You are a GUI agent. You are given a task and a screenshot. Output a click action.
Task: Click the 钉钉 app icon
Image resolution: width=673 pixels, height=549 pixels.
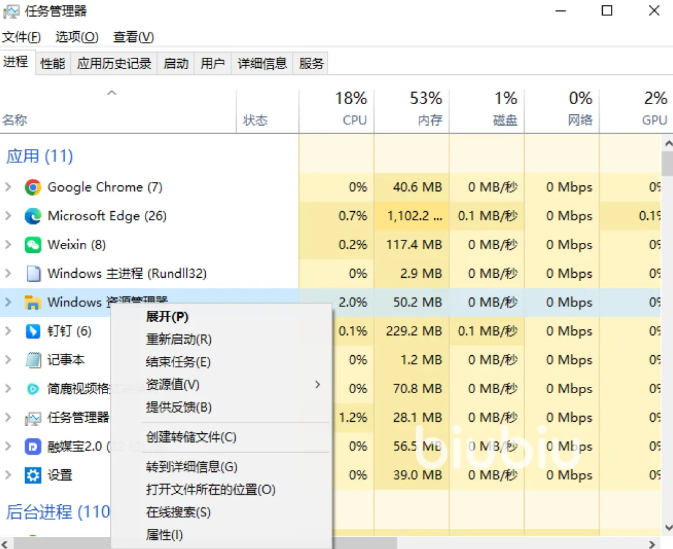[x=33, y=331]
